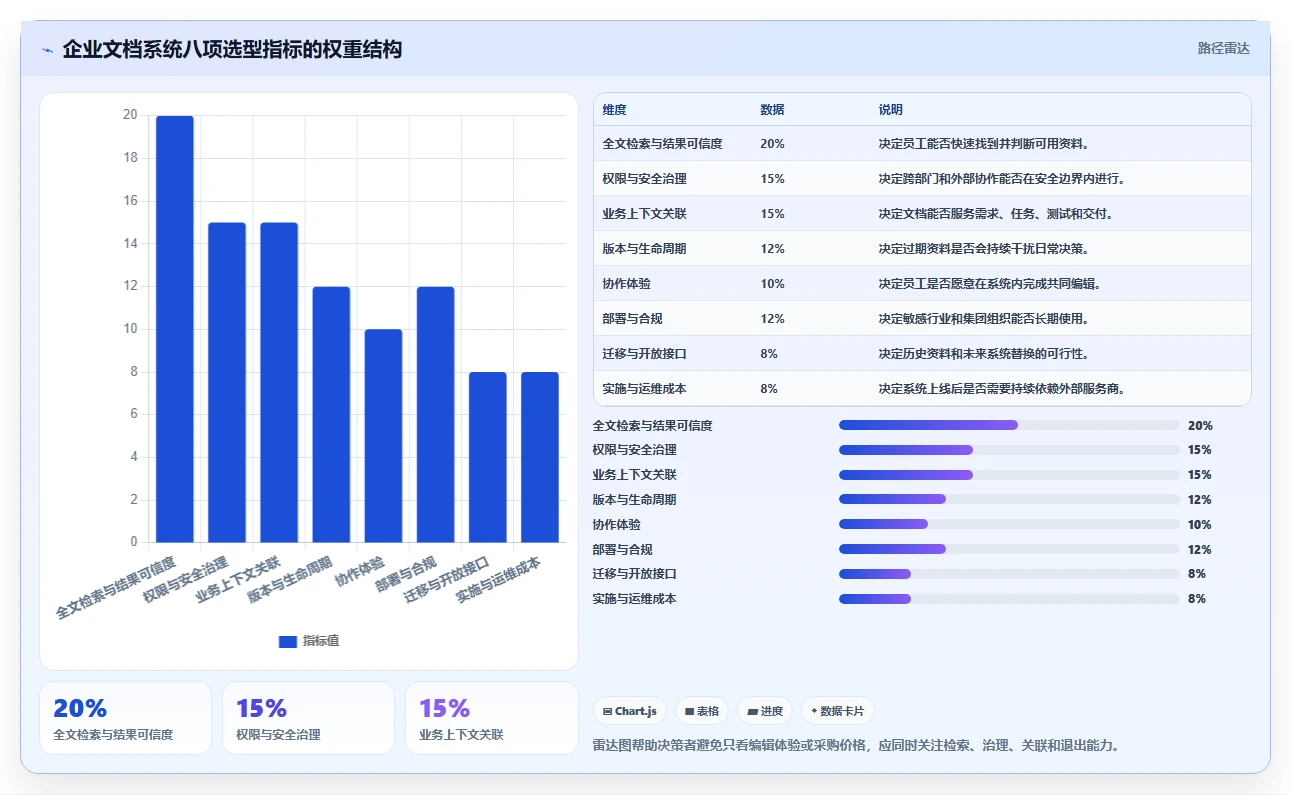1291x795 pixels.
Task: Click the footer note starting with 雷达图帮助决策者
Action: pyautogui.click(x=856, y=745)
